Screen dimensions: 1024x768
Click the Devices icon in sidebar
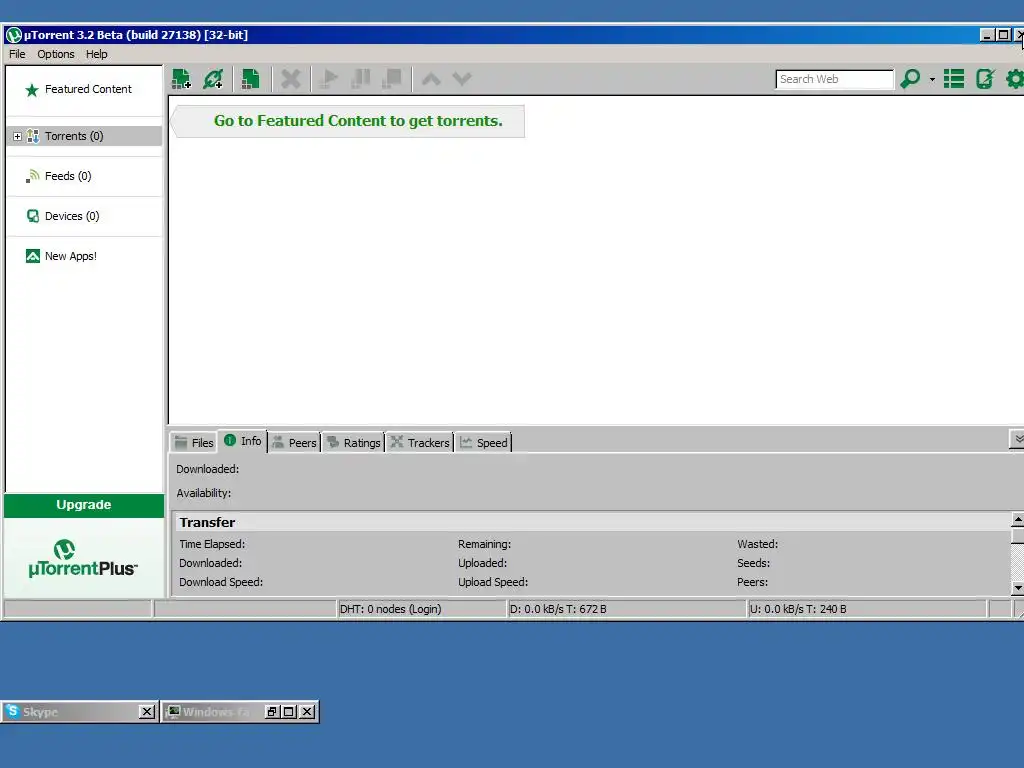(33, 216)
